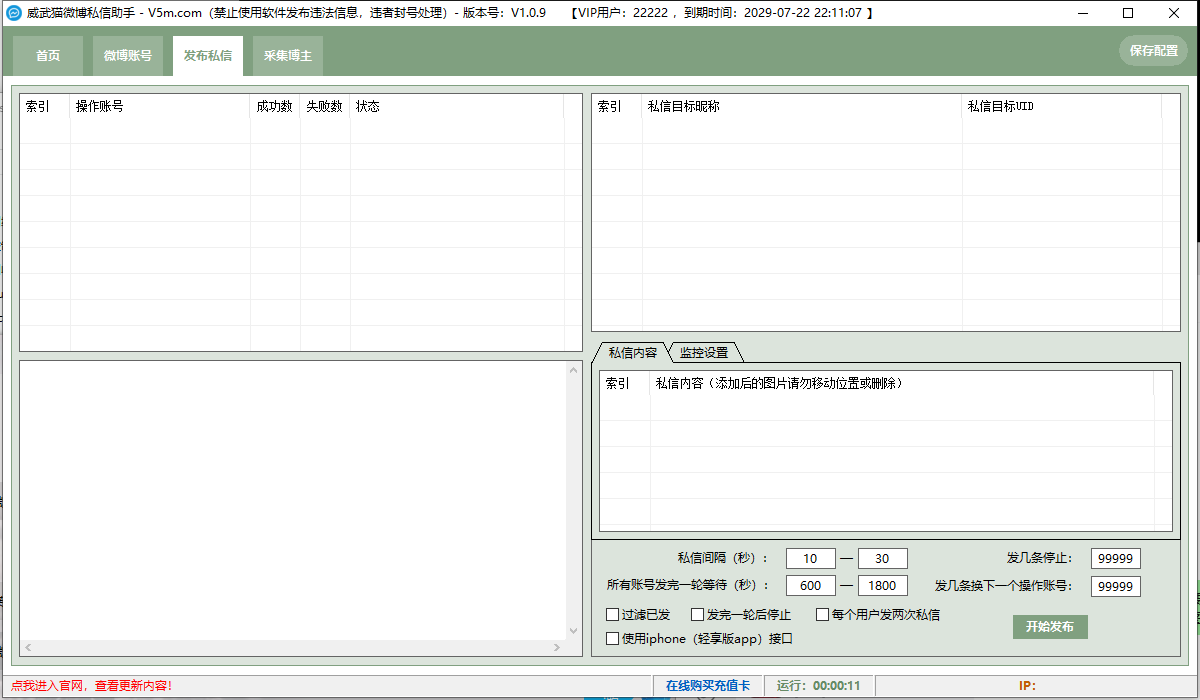Click the running time 00:00:11 status text

tap(836, 686)
